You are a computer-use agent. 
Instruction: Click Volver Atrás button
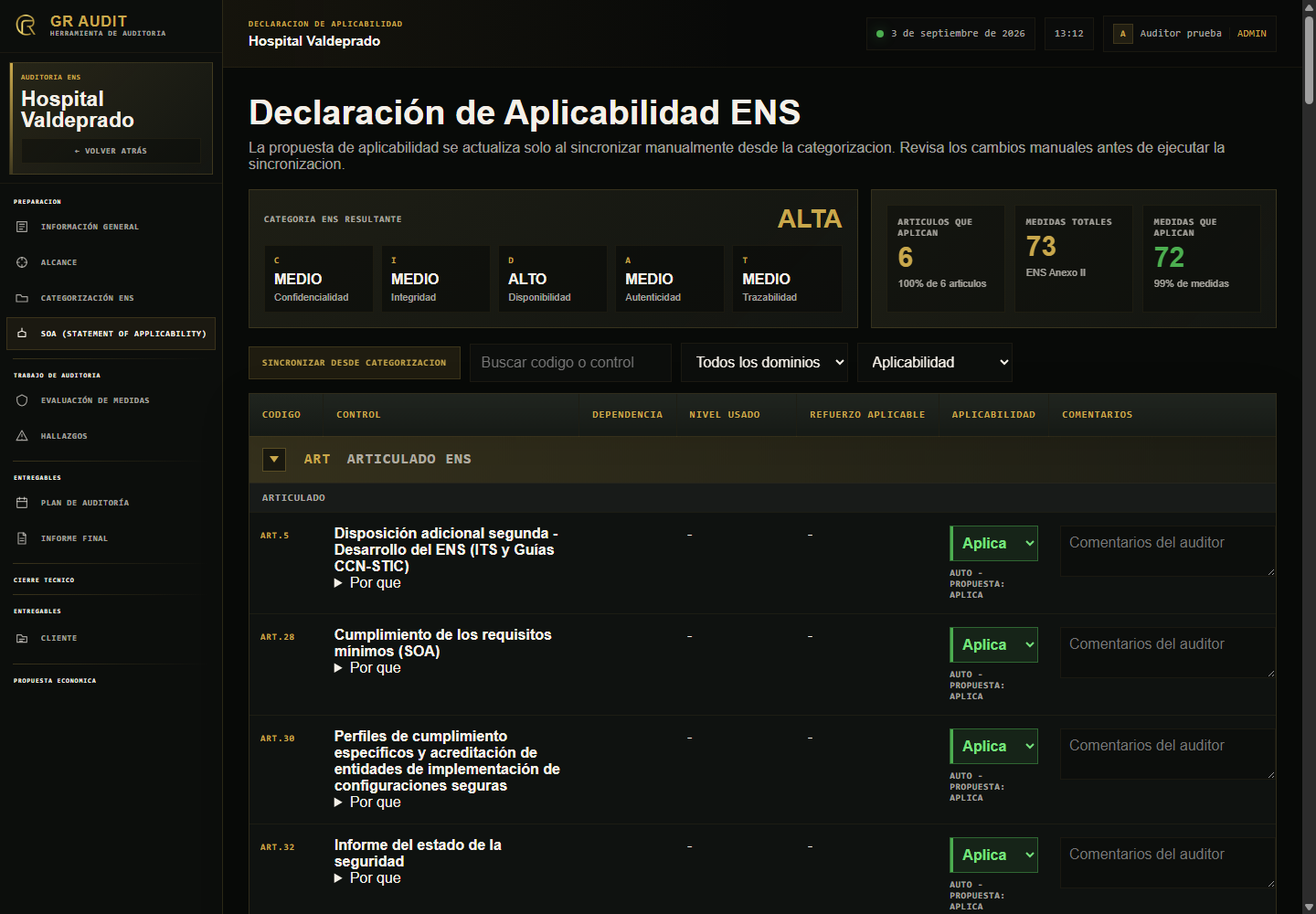111,151
